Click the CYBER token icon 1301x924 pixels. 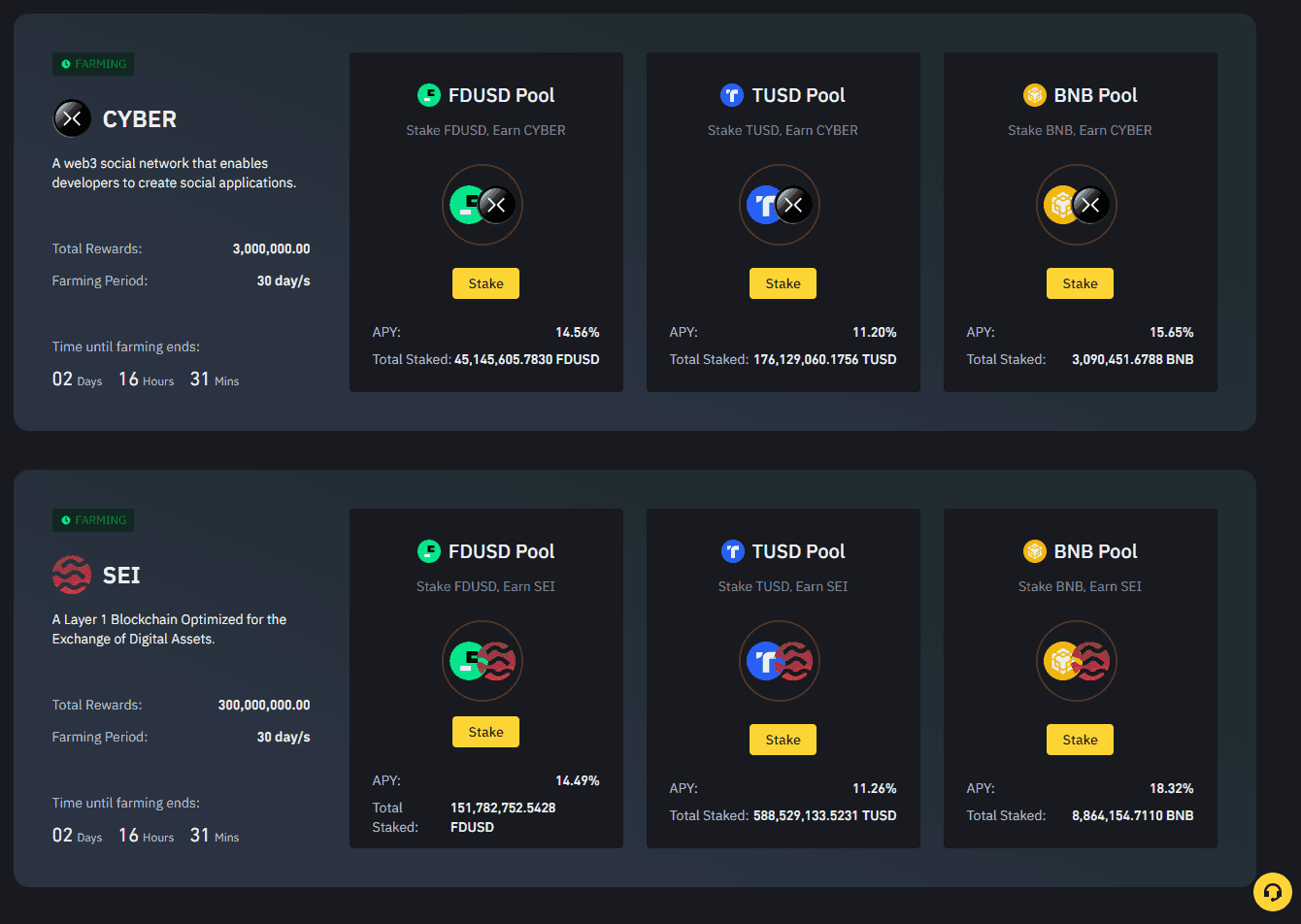point(69,118)
